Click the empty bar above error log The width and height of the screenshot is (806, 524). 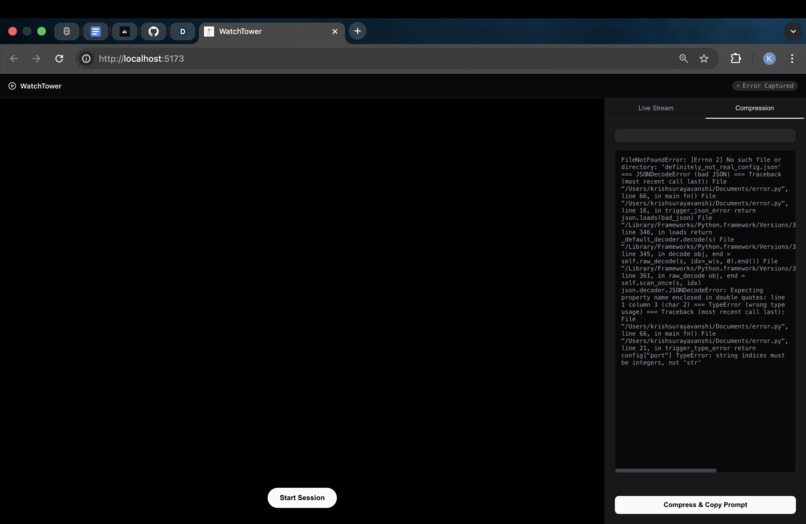pyautogui.click(x=705, y=135)
